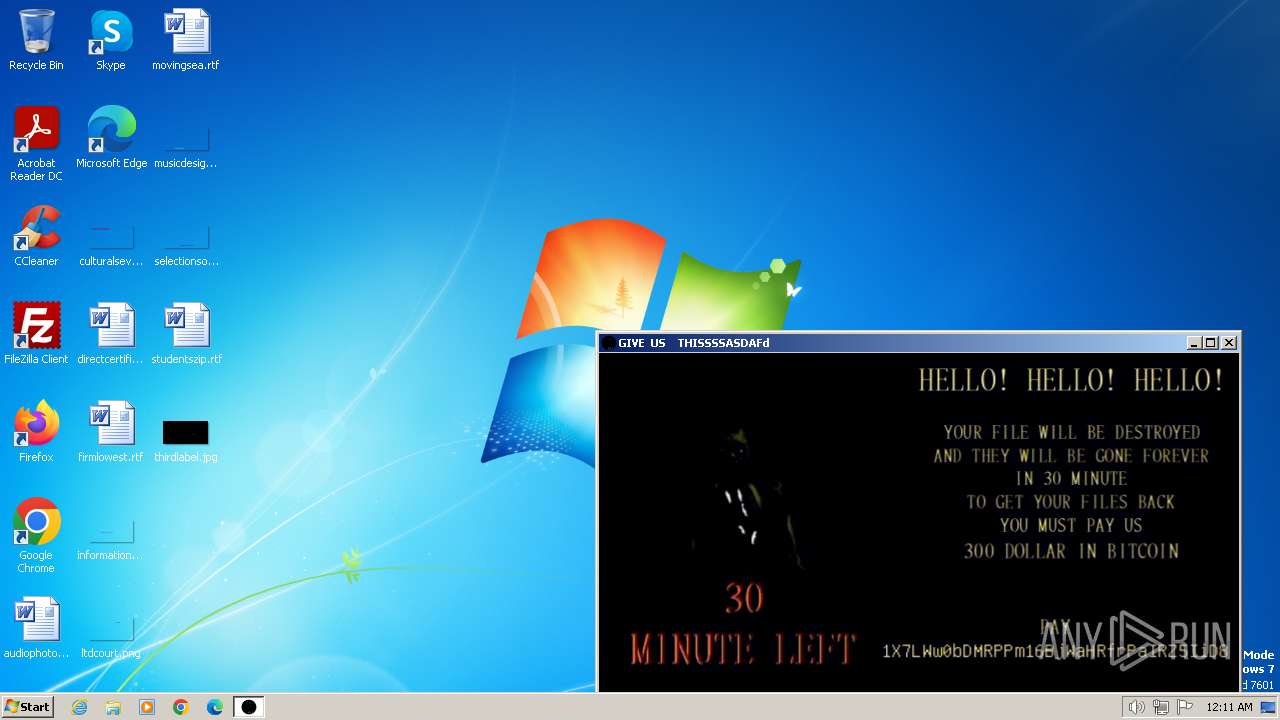The image size is (1280, 720).
Task: Open the volume control in system tray
Action: point(1136,707)
